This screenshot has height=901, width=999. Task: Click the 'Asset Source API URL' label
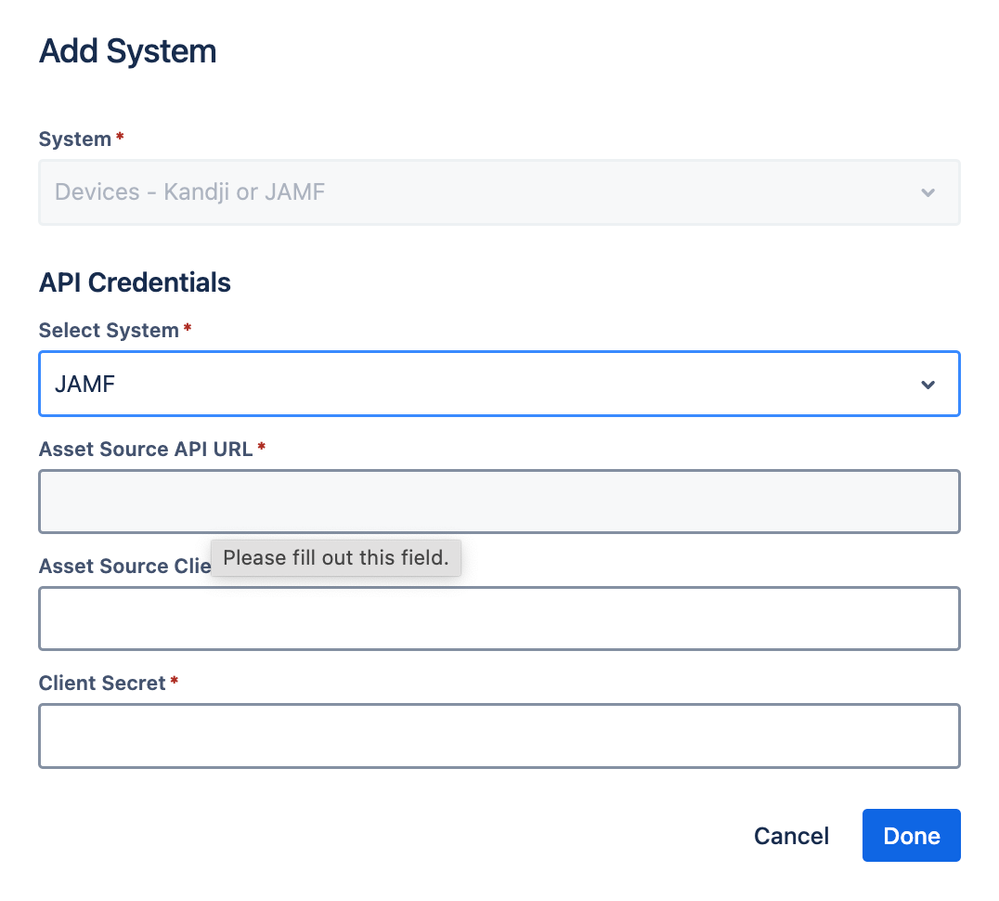click(x=146, y=449)
